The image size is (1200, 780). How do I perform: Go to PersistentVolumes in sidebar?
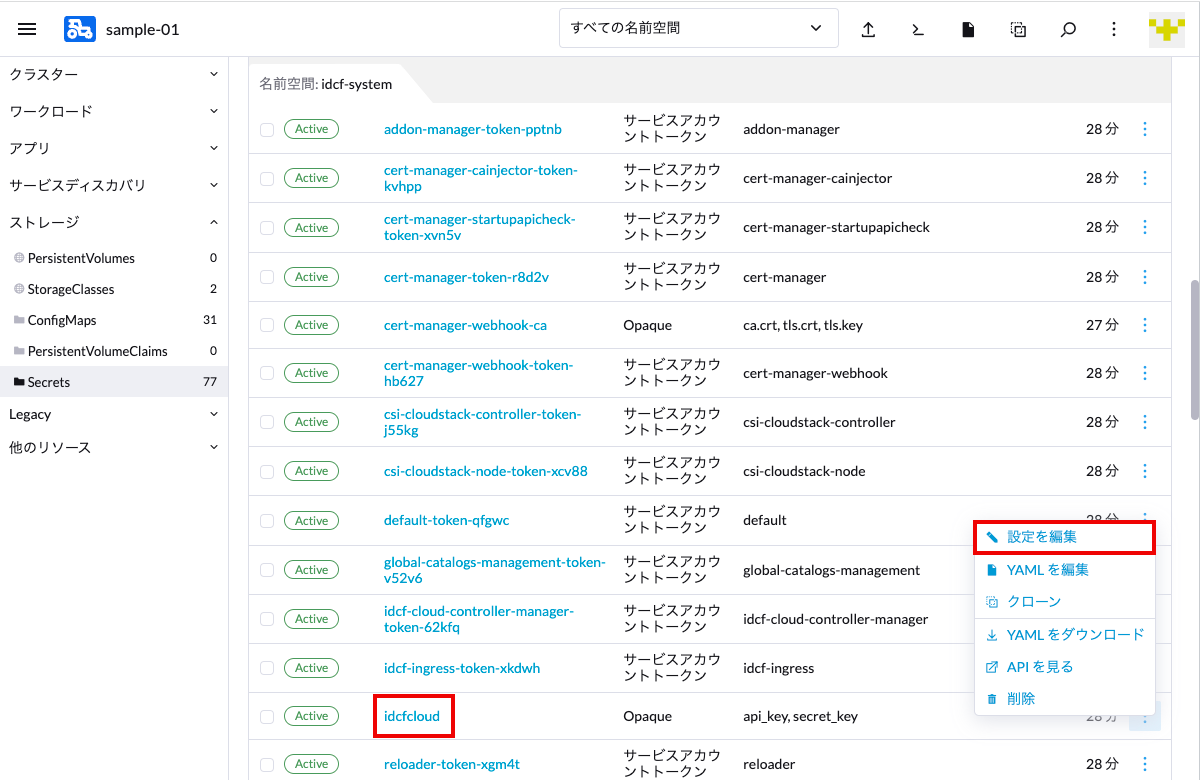click(114, 258)
